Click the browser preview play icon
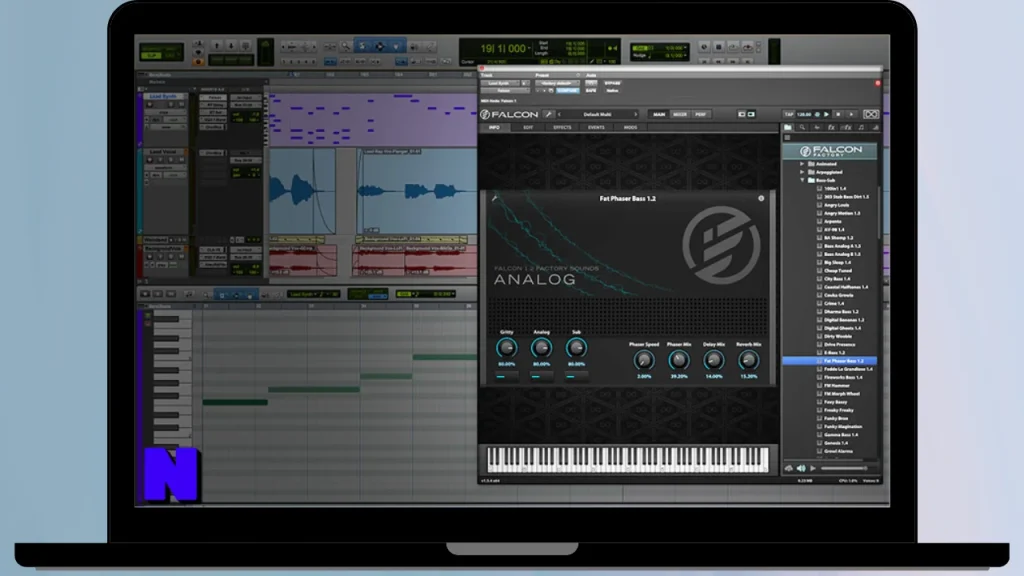1024x576 pixels. [x=813, y=468]
